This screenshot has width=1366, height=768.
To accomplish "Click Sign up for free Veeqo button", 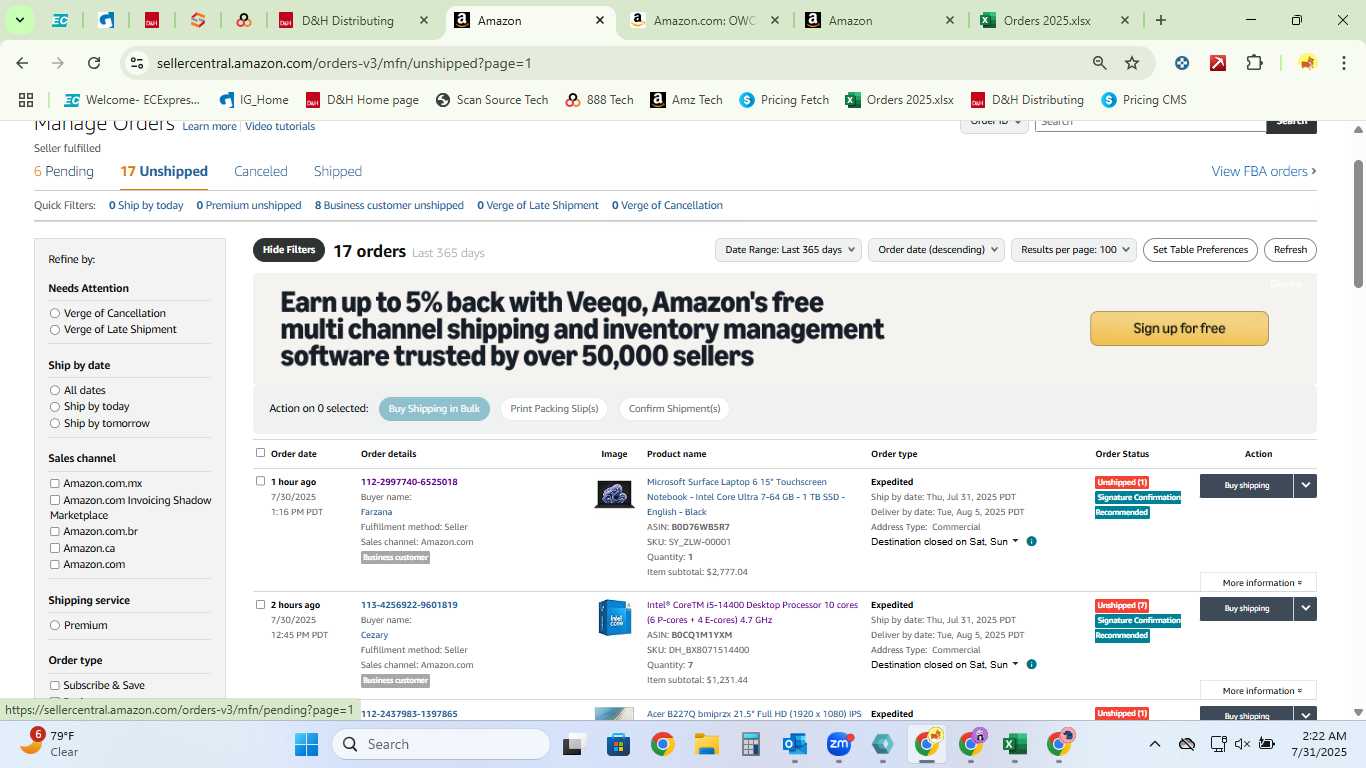I will click(1179, 328).
